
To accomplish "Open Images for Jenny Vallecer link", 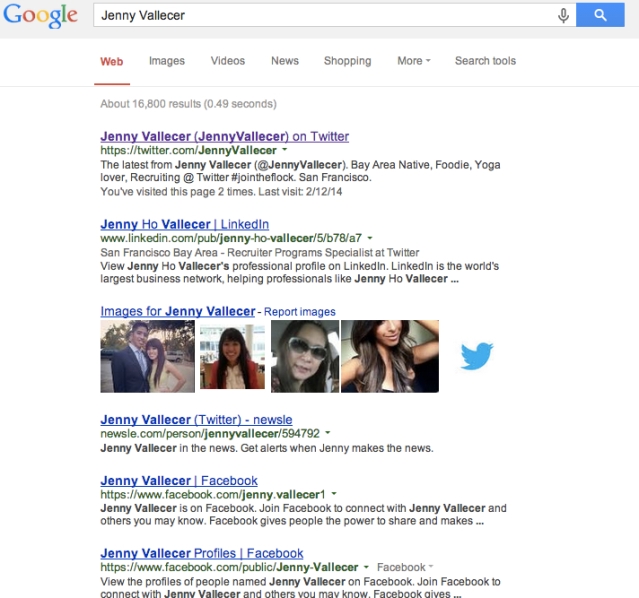I will pos(178,311).
